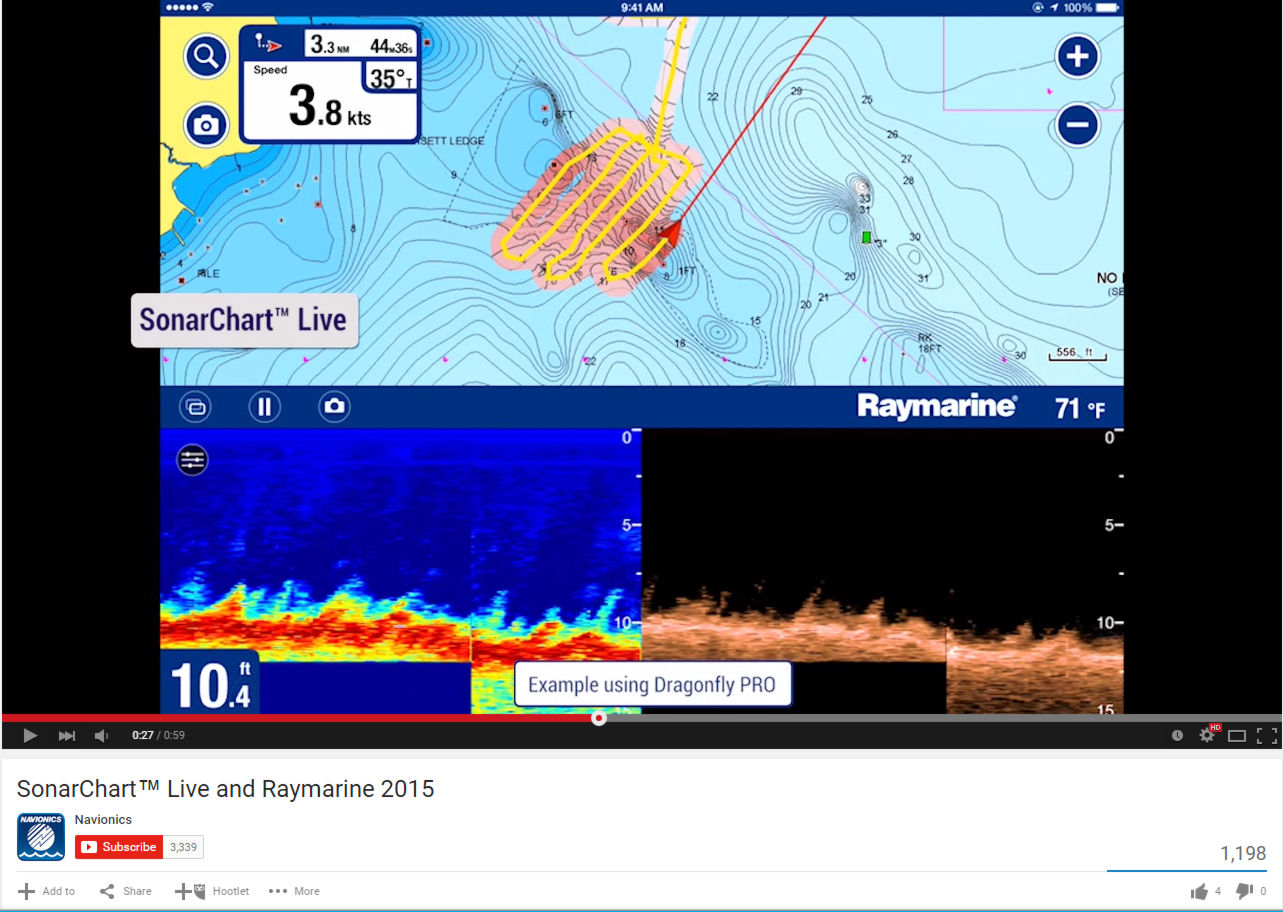Click the 10.4 ft depth readout
The height and width of the screenshot is (912, 1283).
click(211, 682)
